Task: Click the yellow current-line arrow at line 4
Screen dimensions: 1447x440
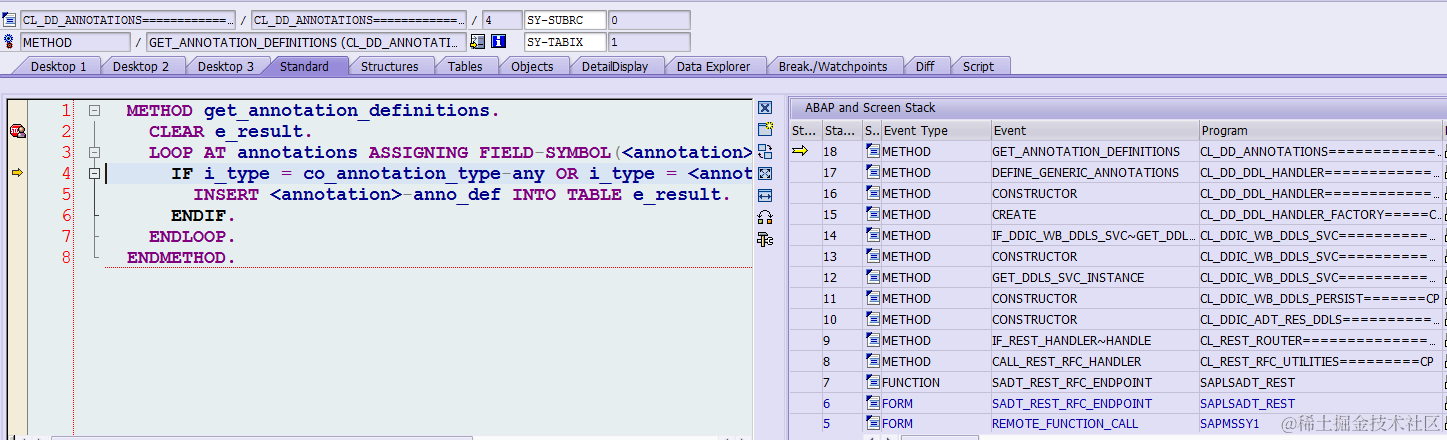Action: click(x=17, y=173)
